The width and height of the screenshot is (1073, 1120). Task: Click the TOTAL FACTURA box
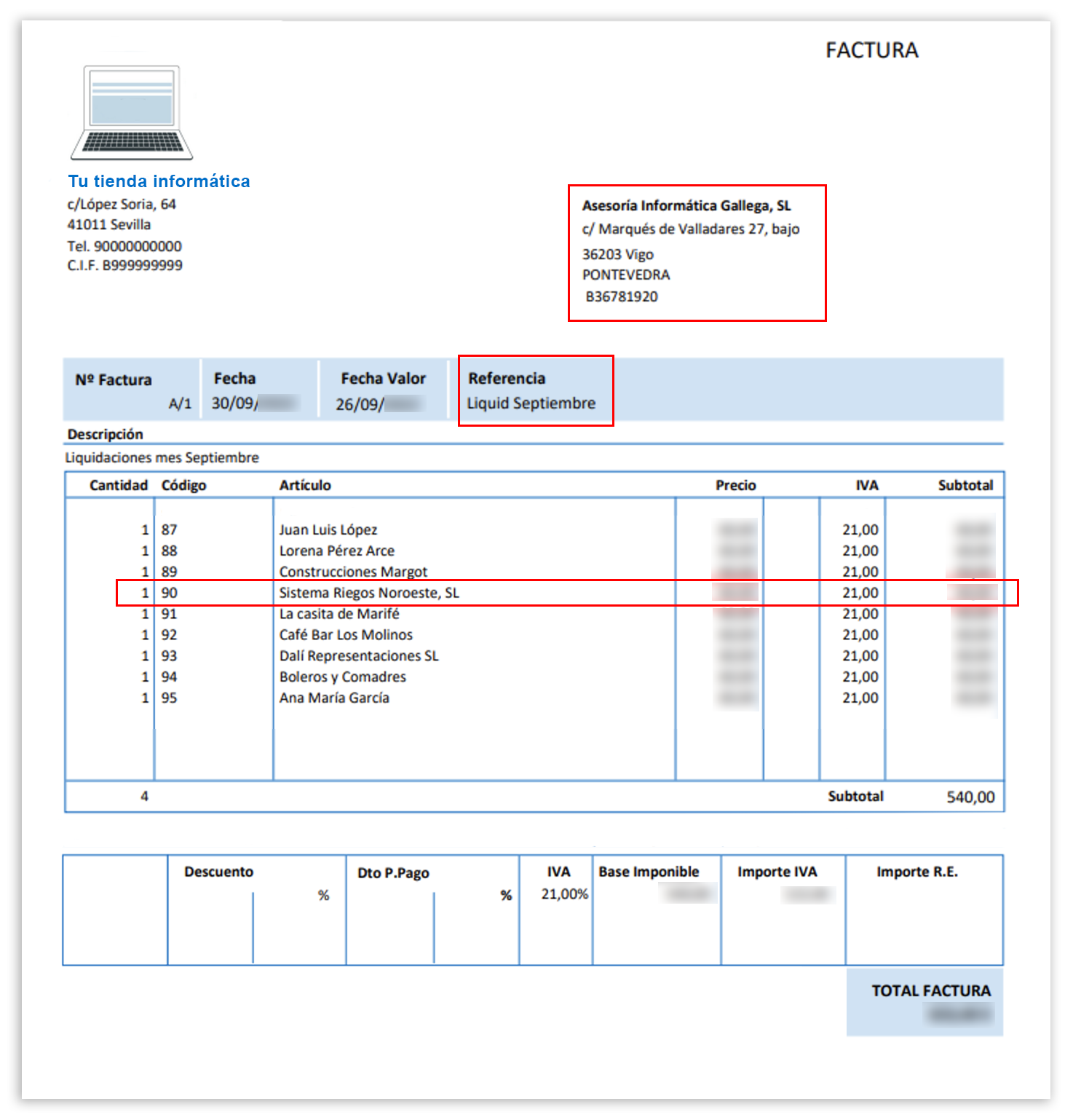924,1003
